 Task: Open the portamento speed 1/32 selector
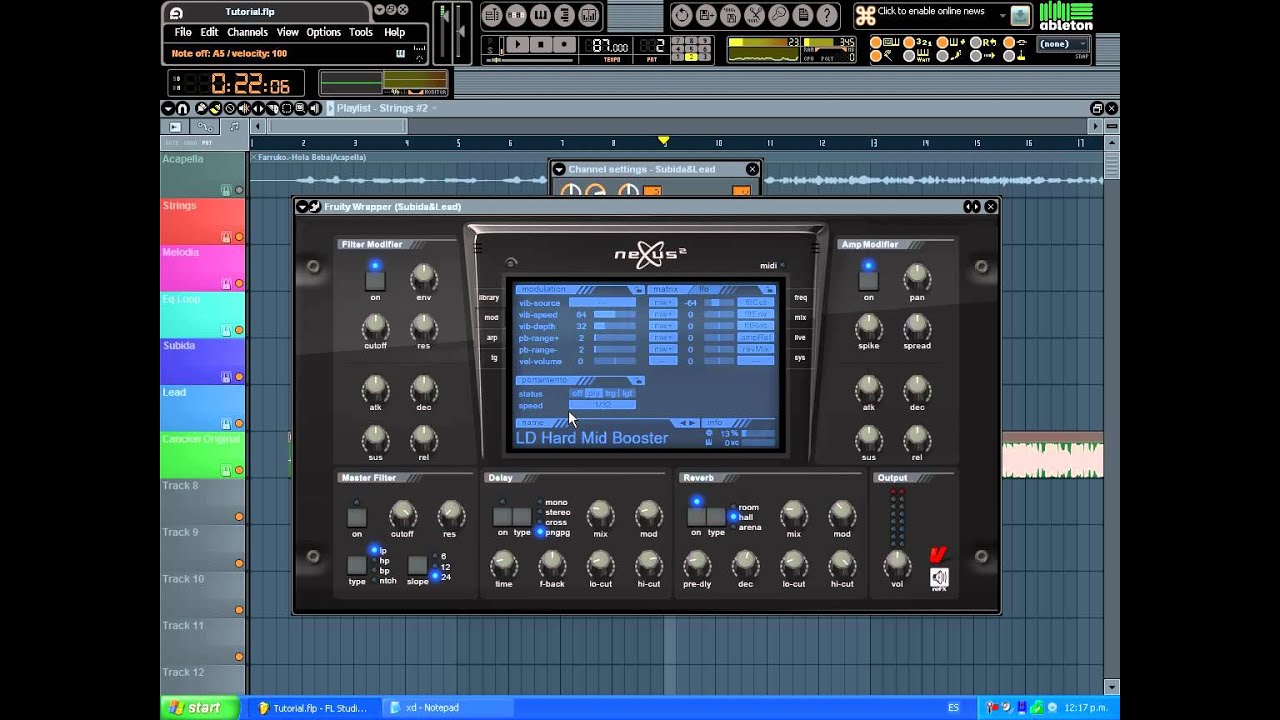tap(602, 404)
